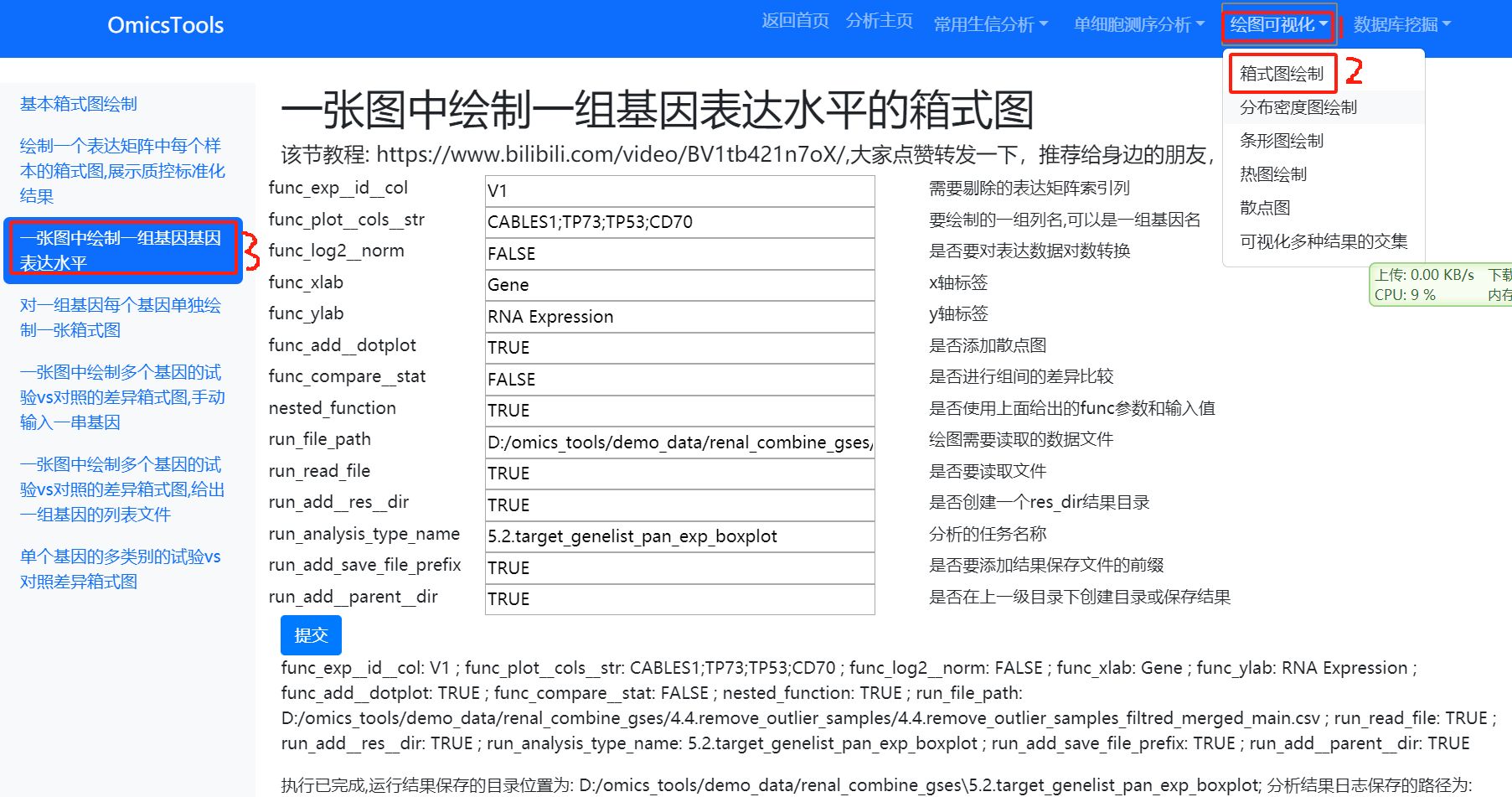Viewport: 1512px width, 797px height.
Task: Click description text 是否要对表达数据对数转换
Action: pyautogui.click(x=1030, y=251)
